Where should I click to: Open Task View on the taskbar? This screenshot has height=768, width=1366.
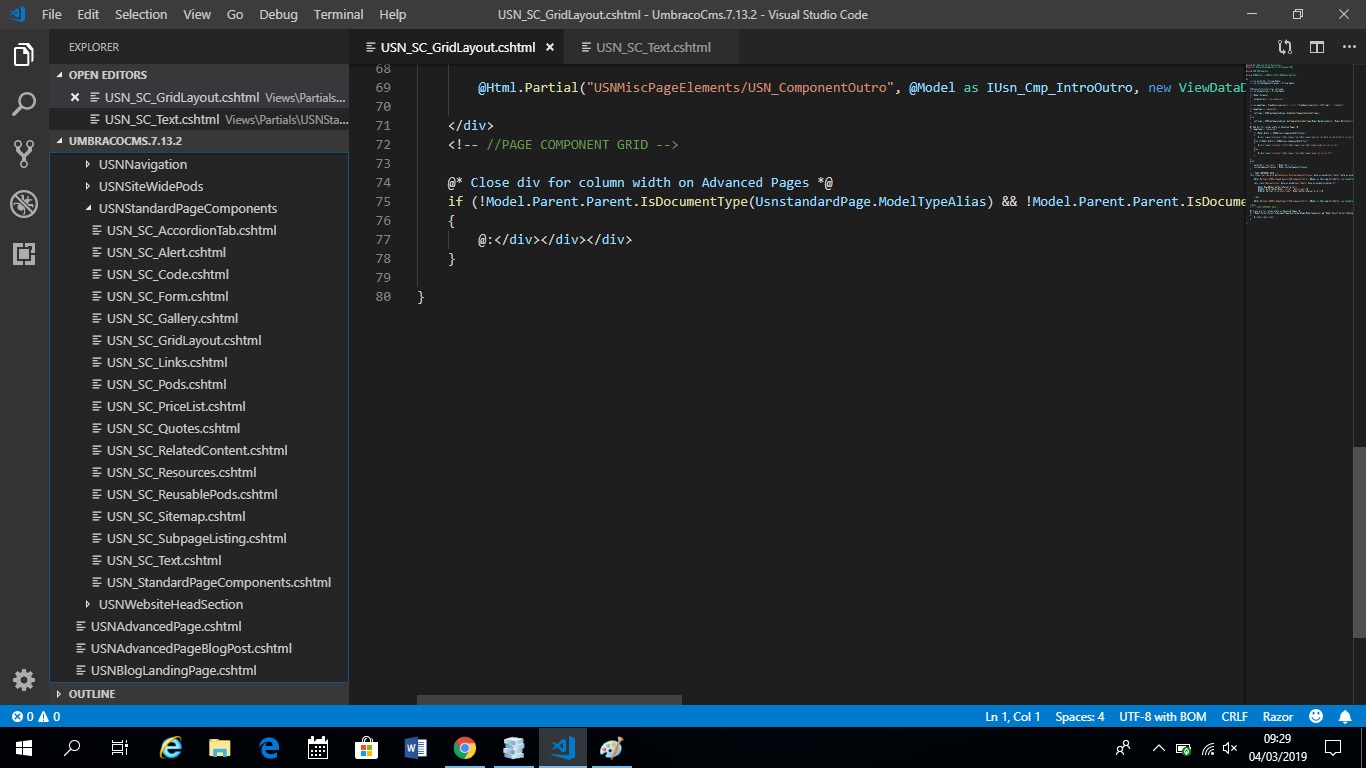click(x=120, y=747)
